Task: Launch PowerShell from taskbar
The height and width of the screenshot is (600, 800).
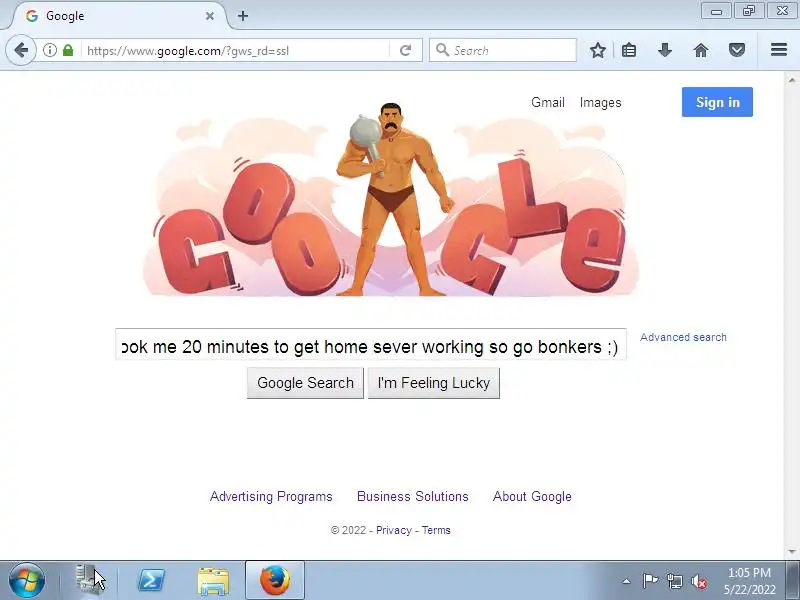Action: (151, 581)
